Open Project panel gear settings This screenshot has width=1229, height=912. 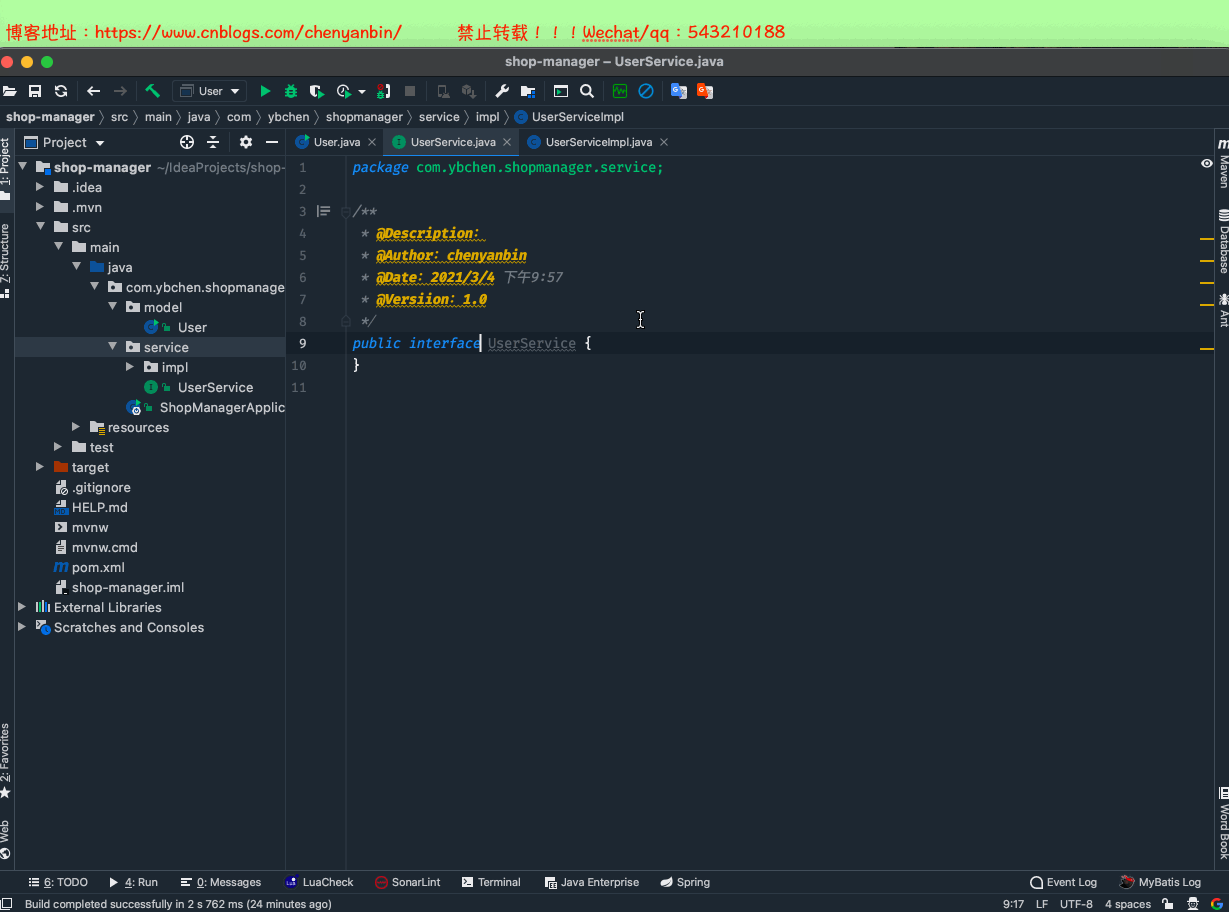tap(246, 142)
